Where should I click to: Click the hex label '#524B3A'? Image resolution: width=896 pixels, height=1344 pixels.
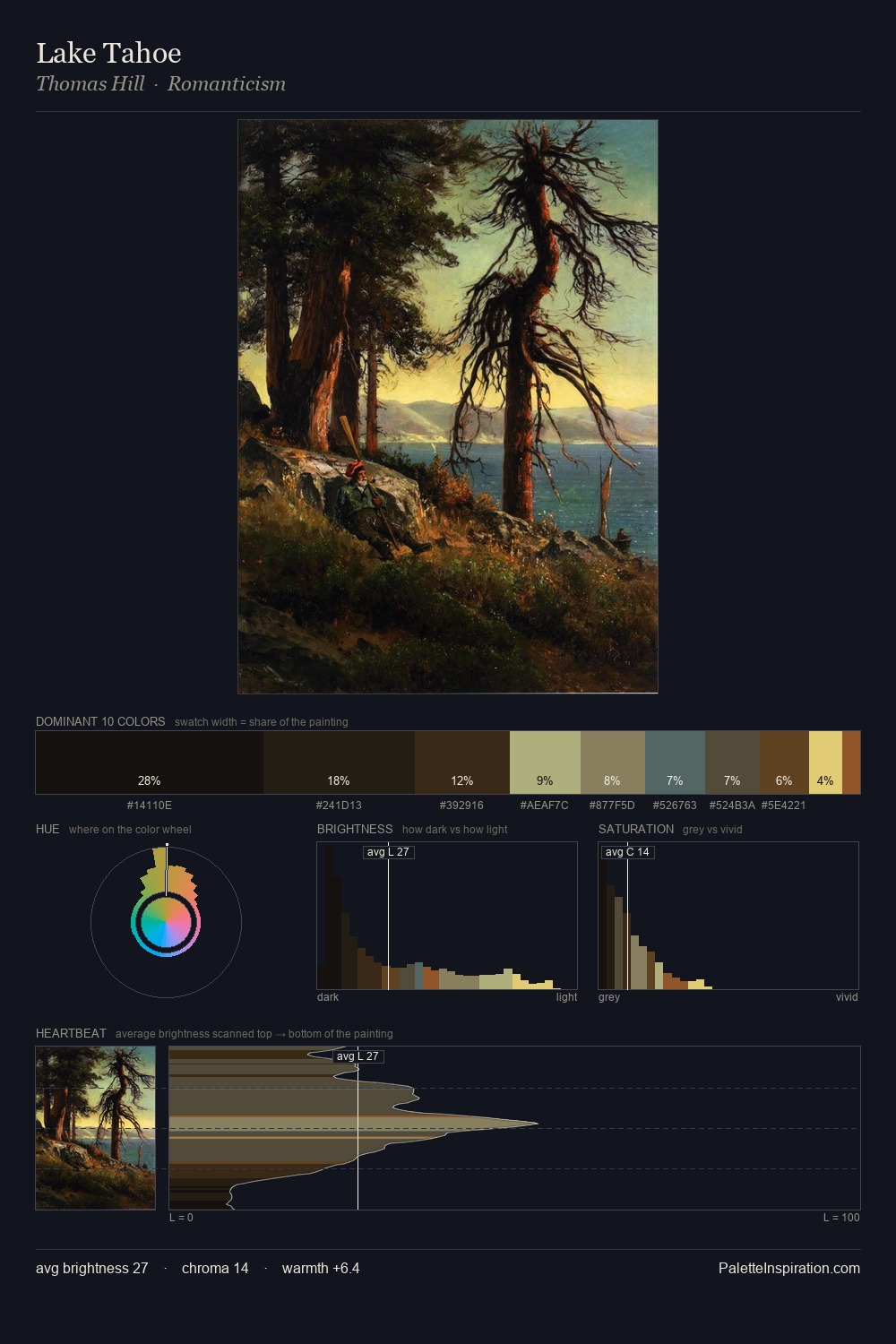coord(732,806)
